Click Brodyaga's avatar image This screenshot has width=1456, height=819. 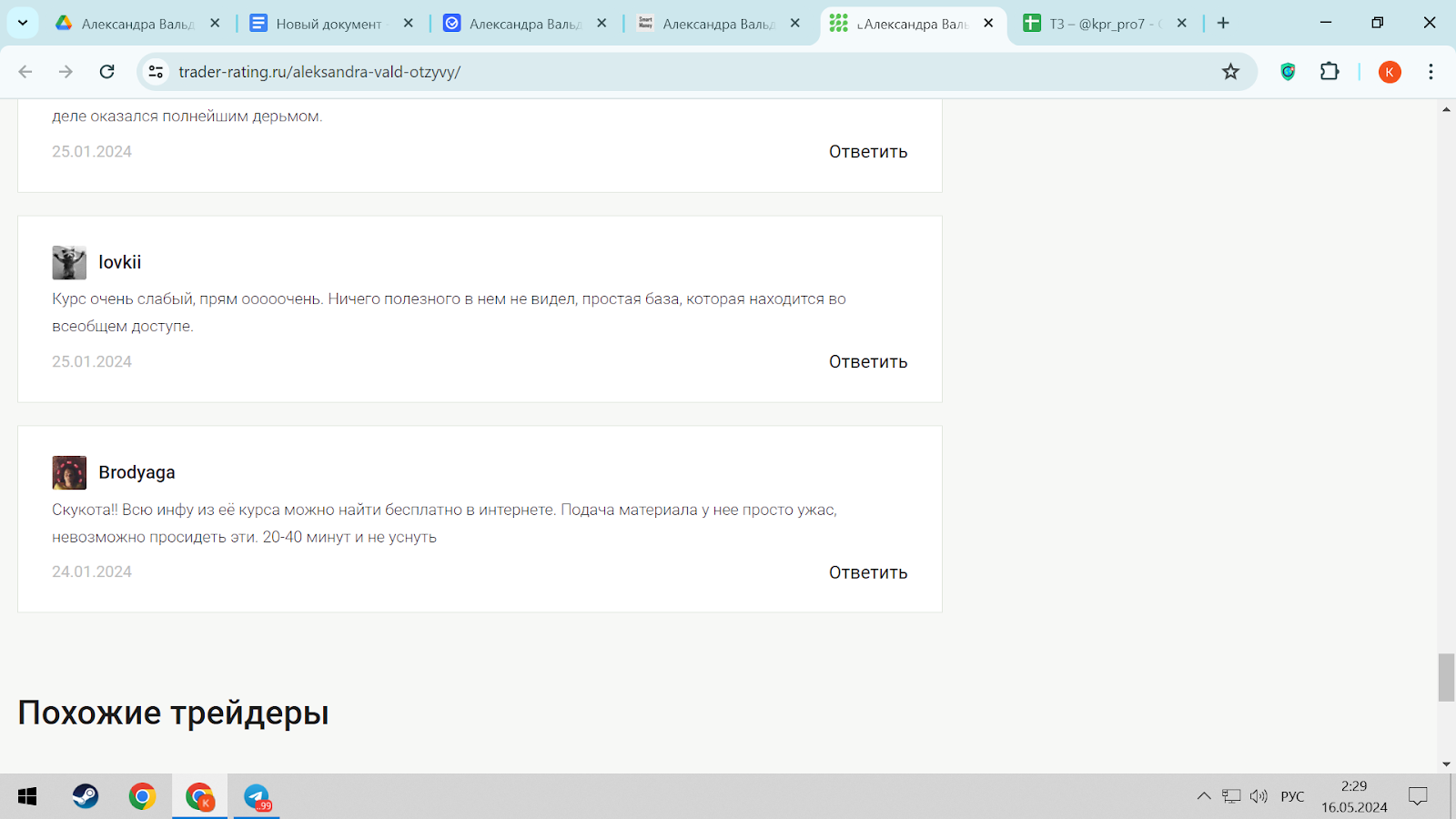pos(69,472)
